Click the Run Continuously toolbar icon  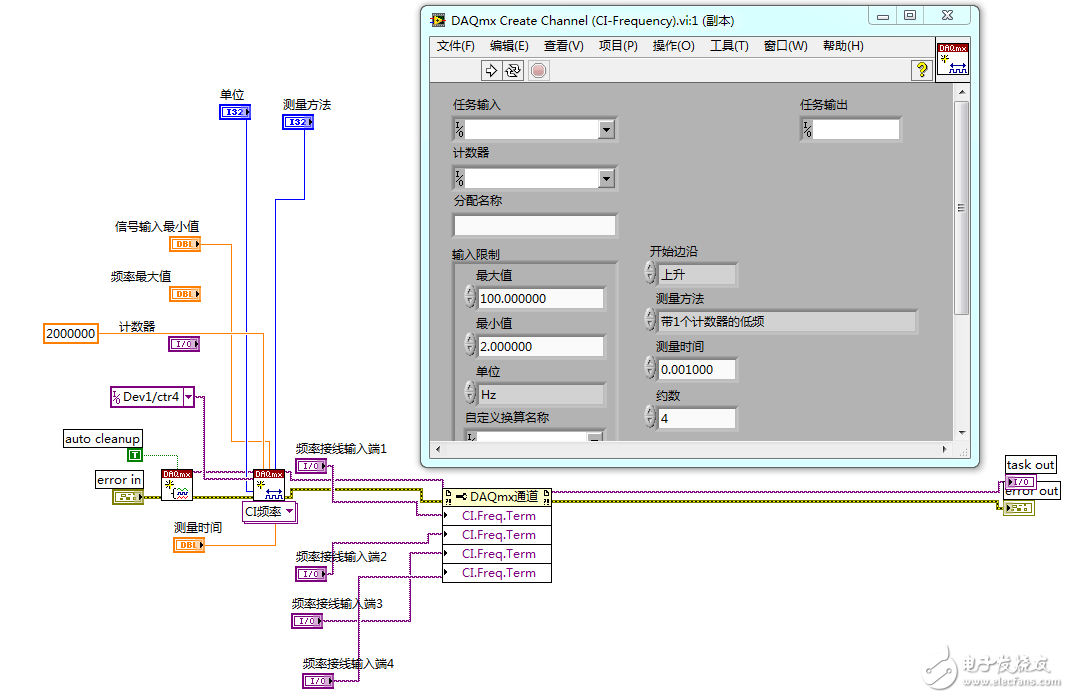coord(513,70)
